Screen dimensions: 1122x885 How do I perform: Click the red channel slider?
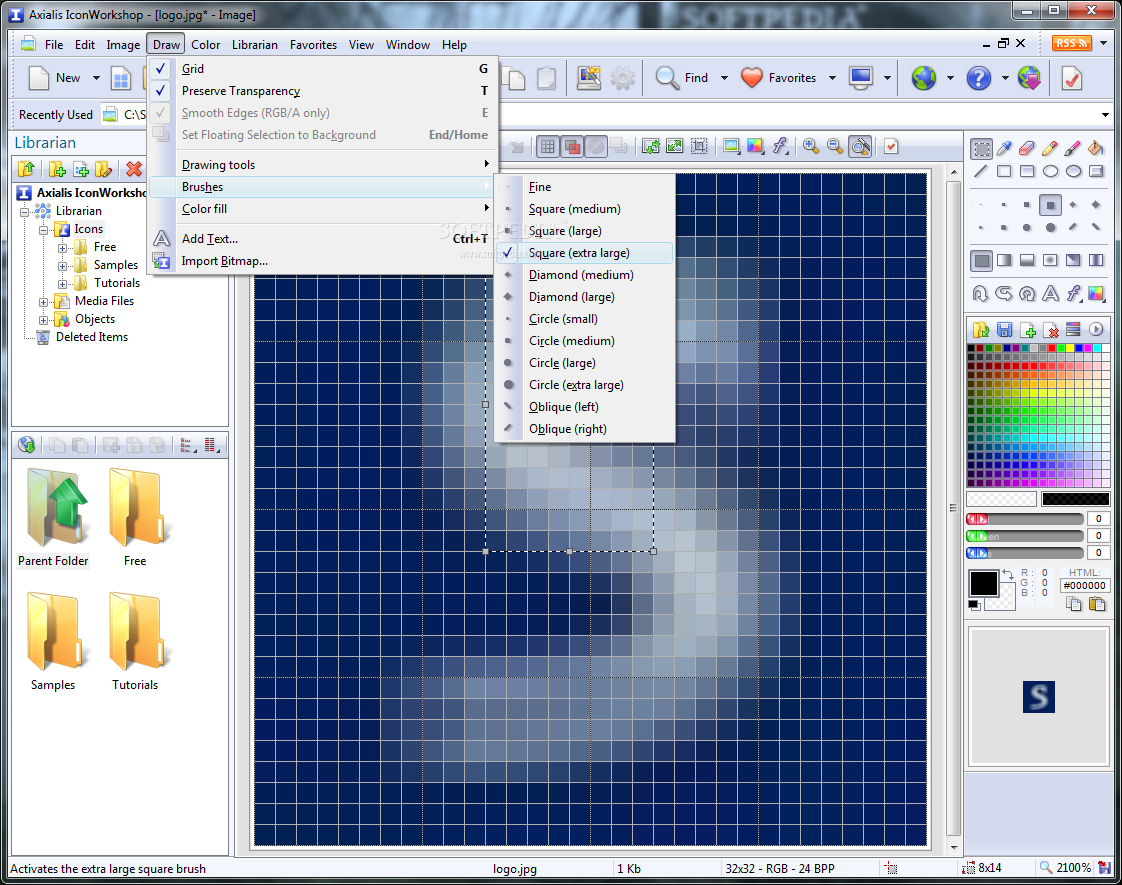(1025, 519)
